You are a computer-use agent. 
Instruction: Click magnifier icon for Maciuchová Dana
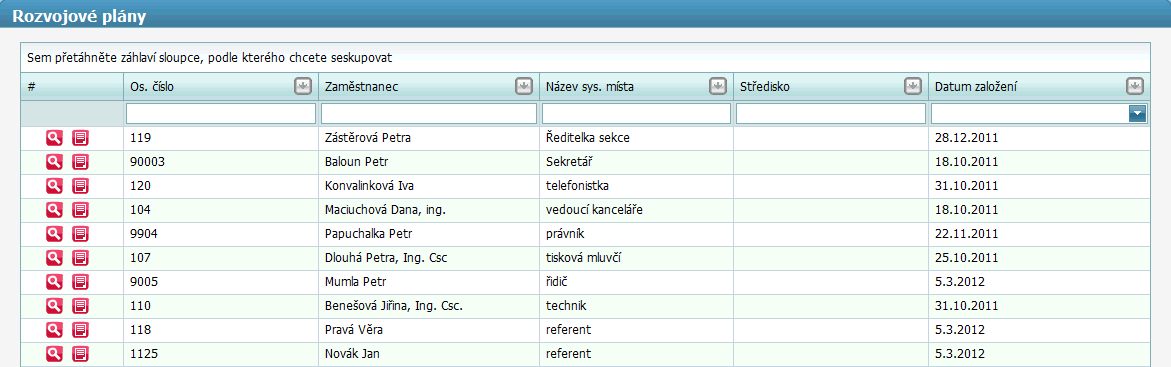tap(54, 210)
